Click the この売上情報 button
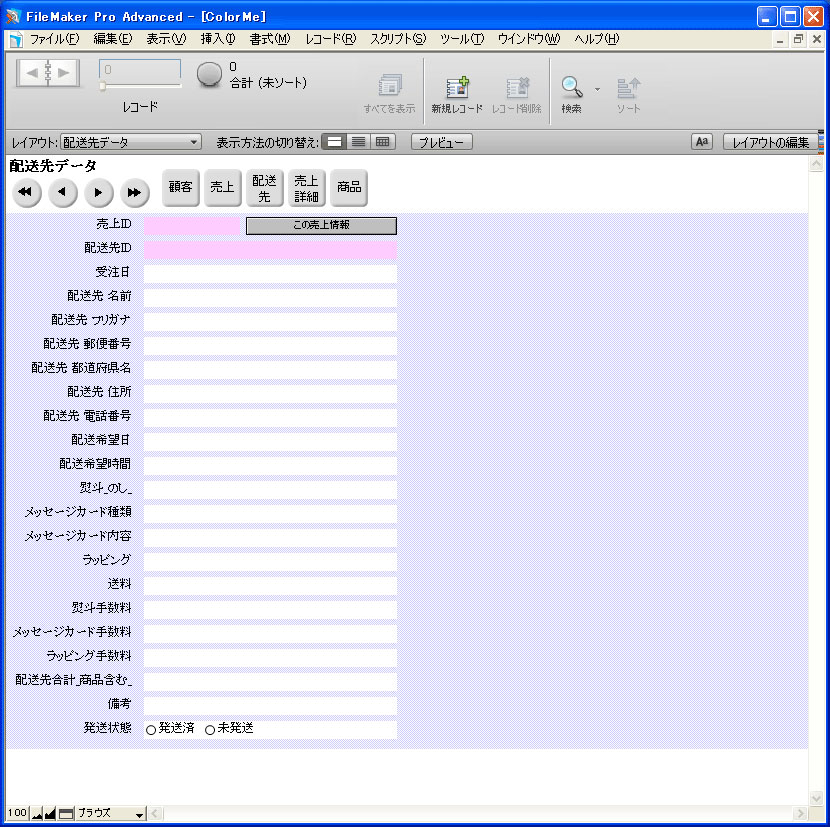Image resolution: width=830 pixels, height=827 pixels. [x=321, y=225]
